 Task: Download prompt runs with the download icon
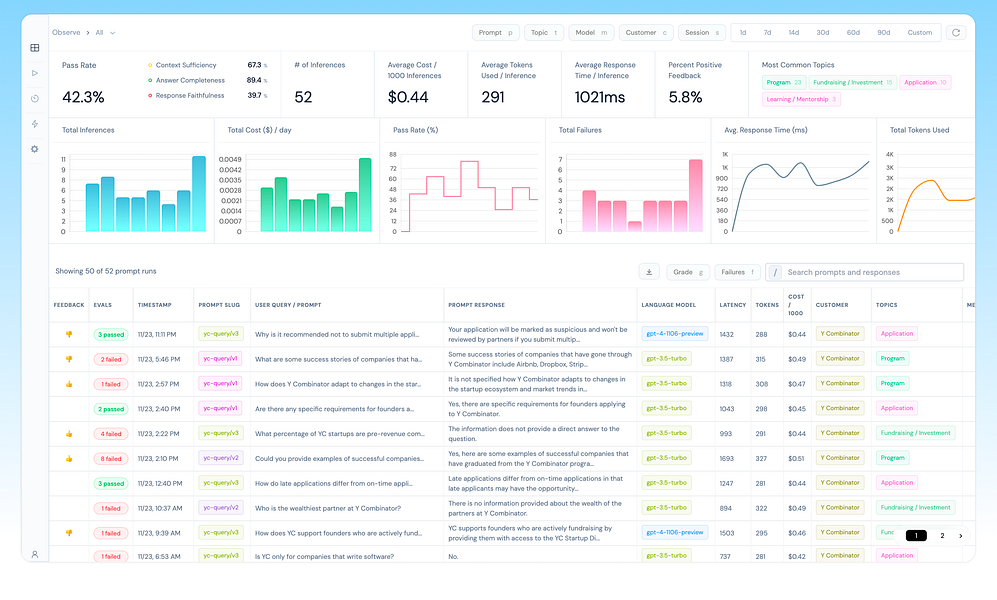click(x=649, y=272)
